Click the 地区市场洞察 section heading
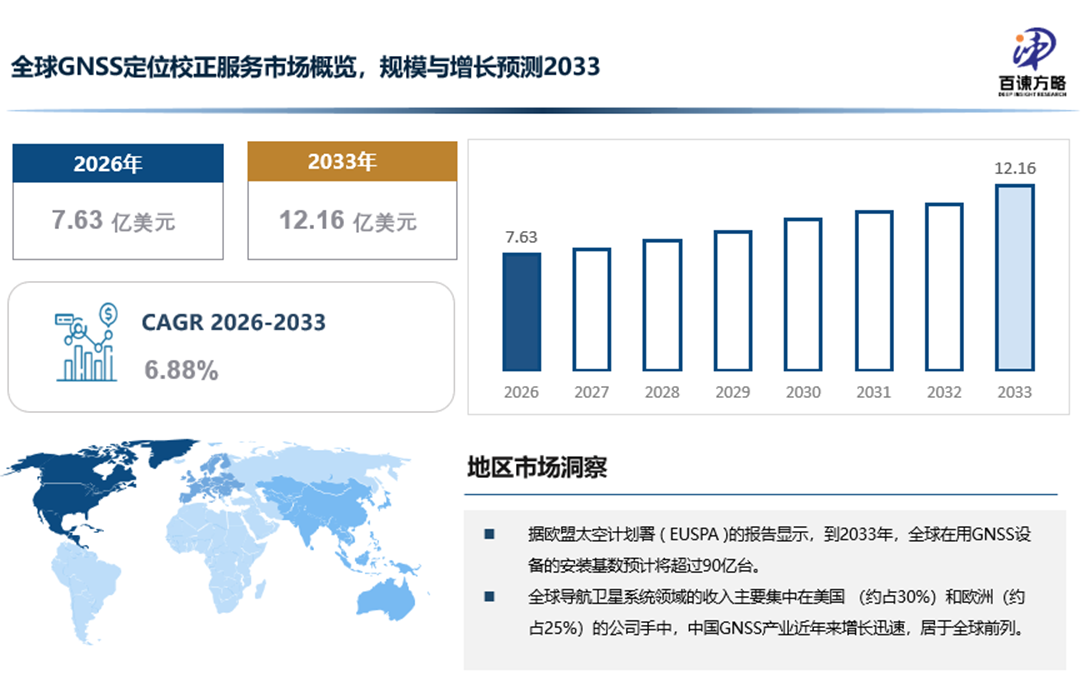 click(x=536, y=468)
